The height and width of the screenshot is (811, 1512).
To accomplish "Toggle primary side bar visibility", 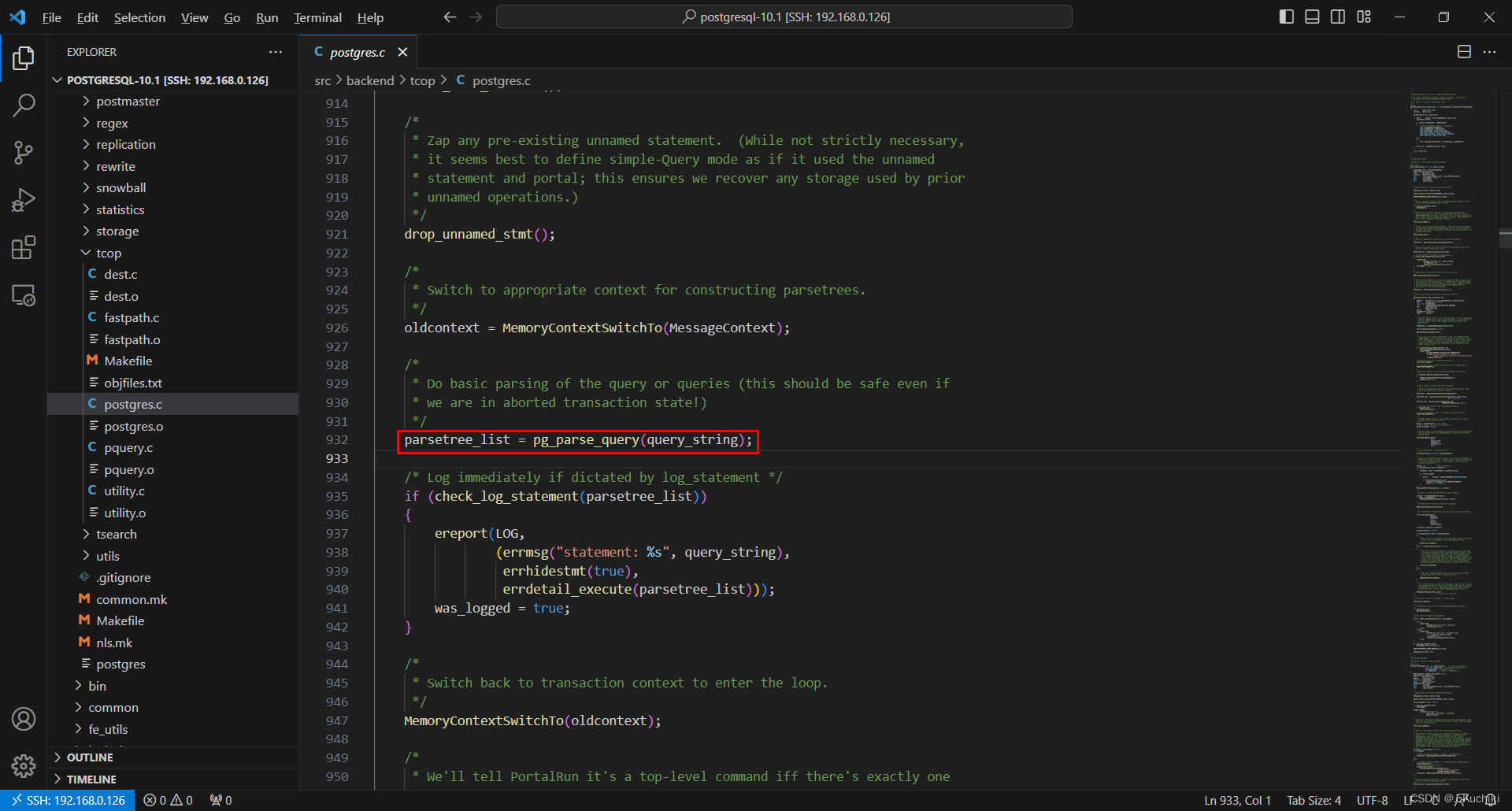I will tap(1287, 17).
